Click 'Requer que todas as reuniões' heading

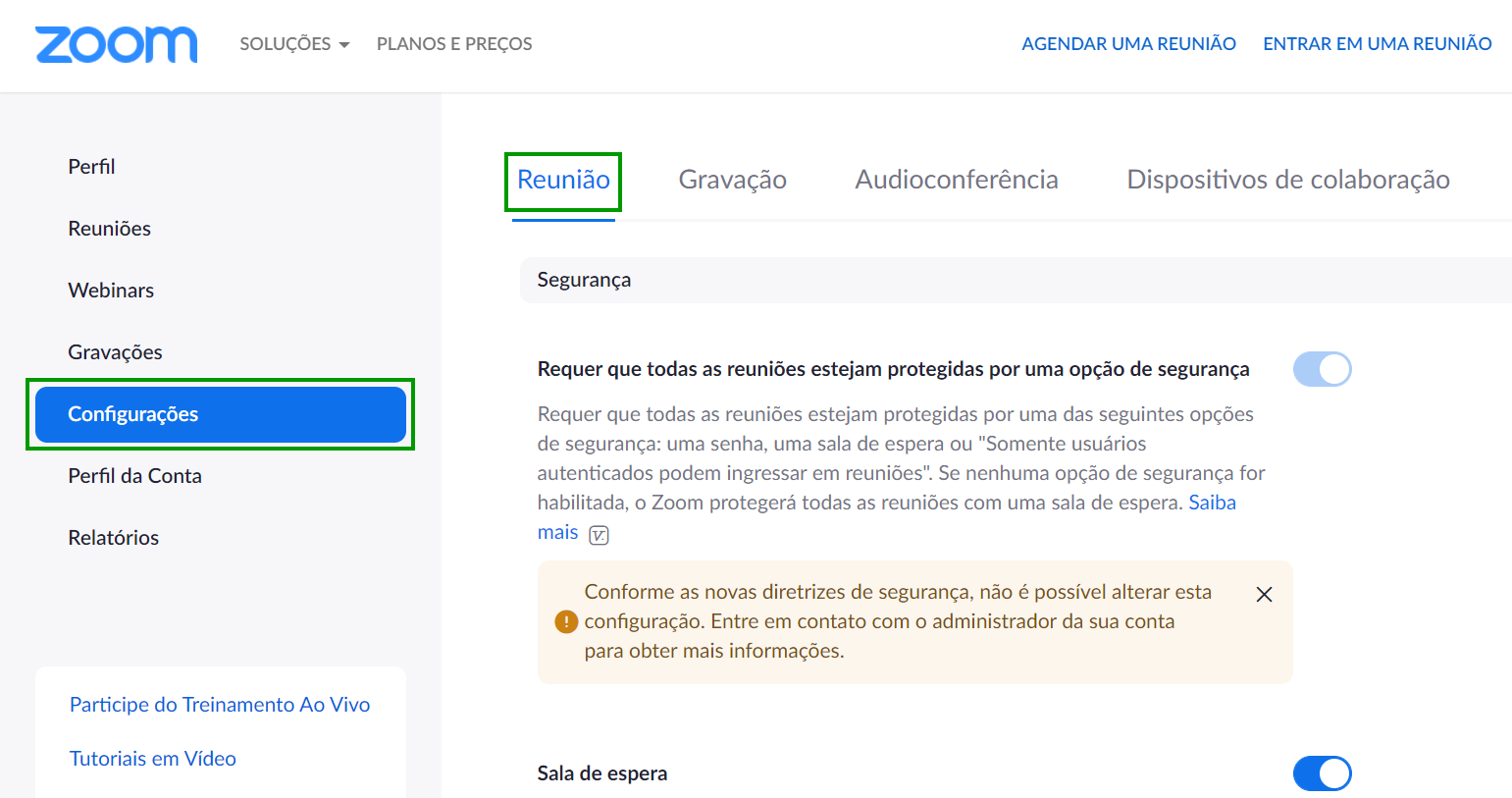(893, 369)
